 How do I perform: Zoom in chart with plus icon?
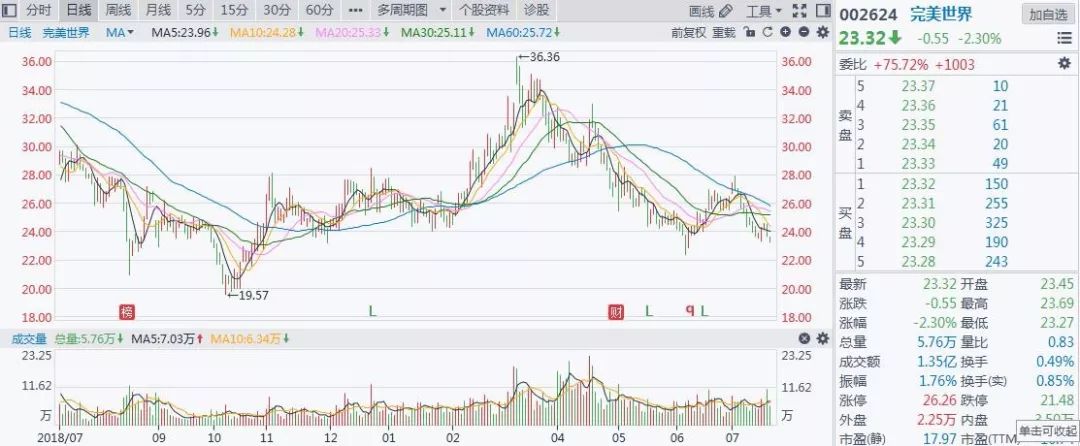(786, 32)
